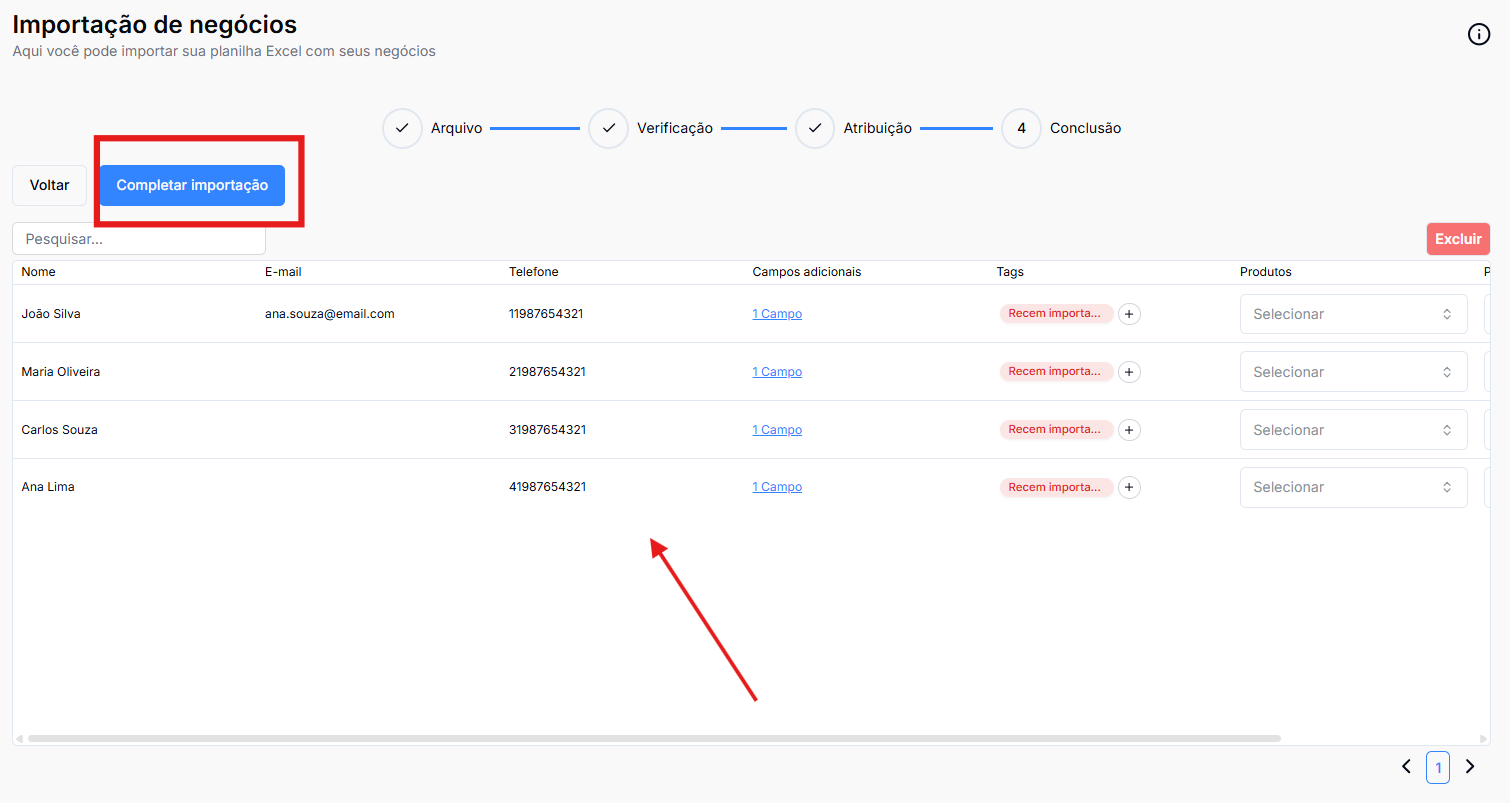Open 1 Campo link for Carlos Souza
Screen dimensions: 1510x803
pyautogui.click(x=777, y=430)
